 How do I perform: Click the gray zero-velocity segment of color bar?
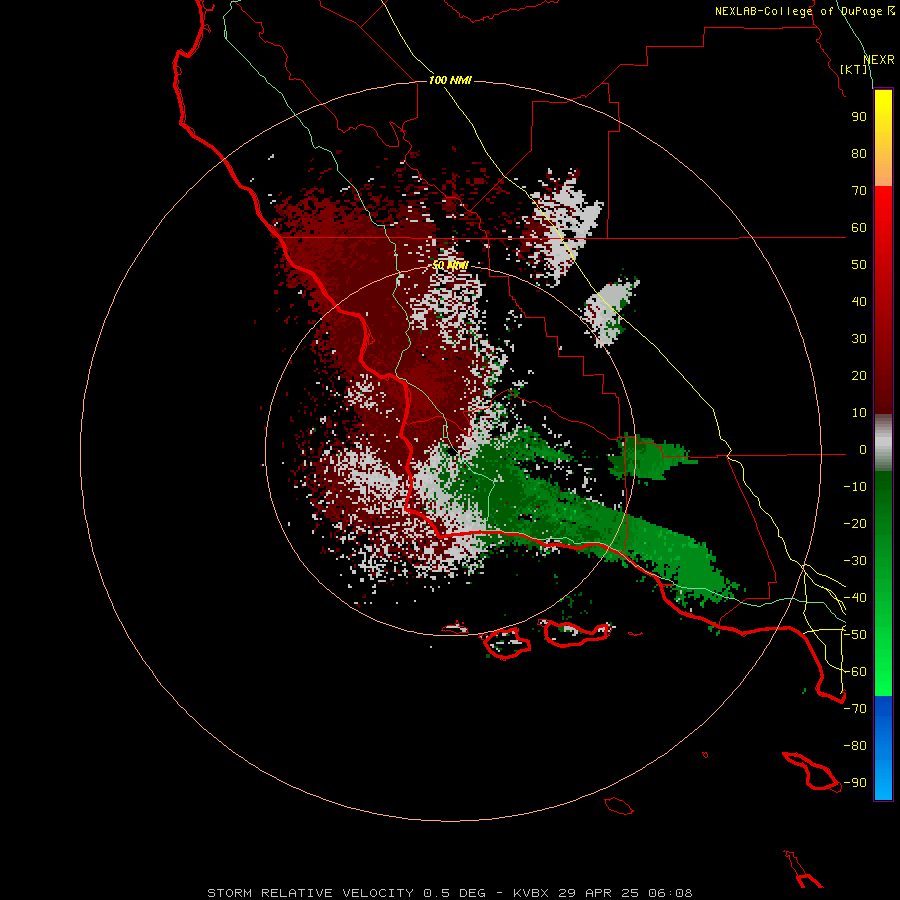coord(883,443)
